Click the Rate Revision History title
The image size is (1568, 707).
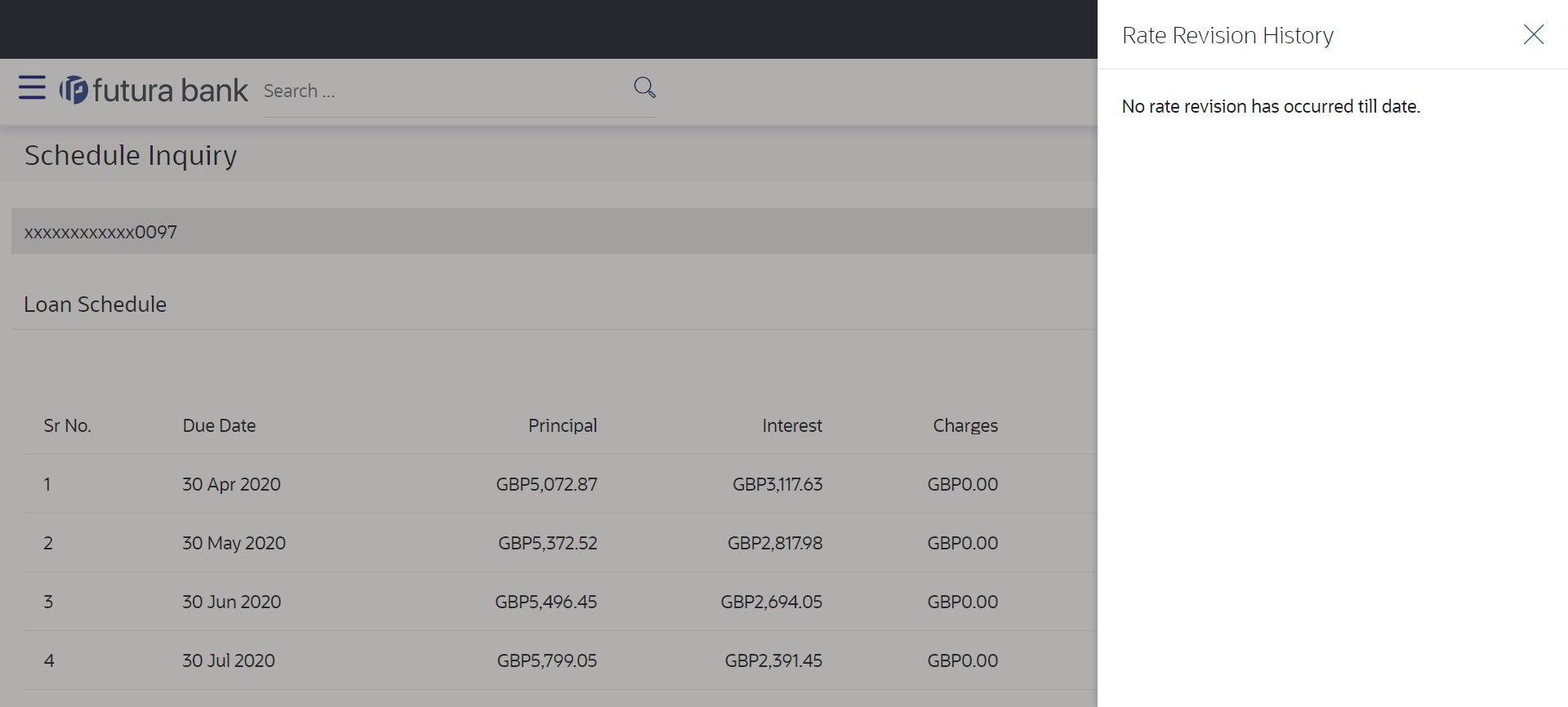click(1227, 35)
